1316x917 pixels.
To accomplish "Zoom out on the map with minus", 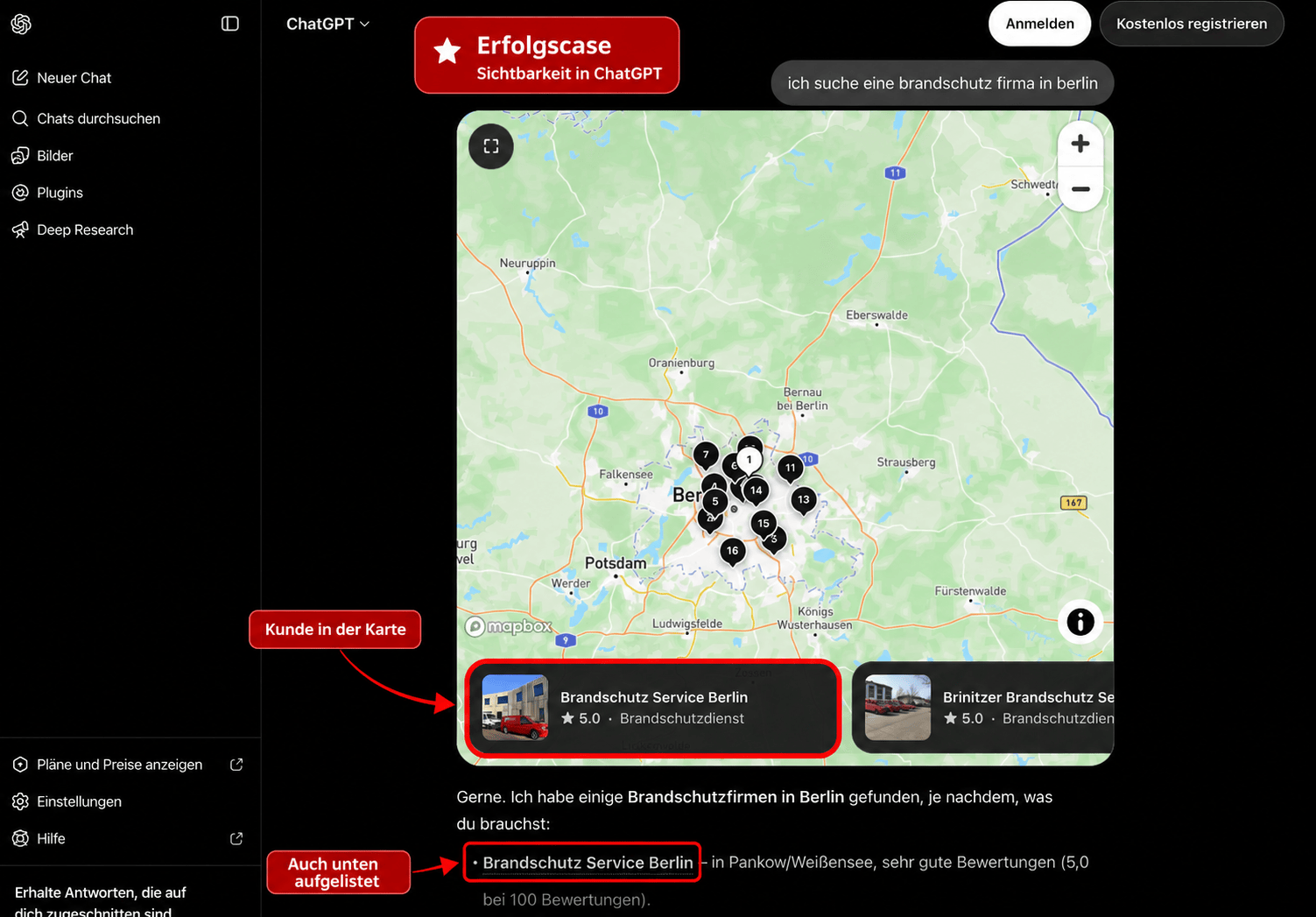I will (1080, 189).
